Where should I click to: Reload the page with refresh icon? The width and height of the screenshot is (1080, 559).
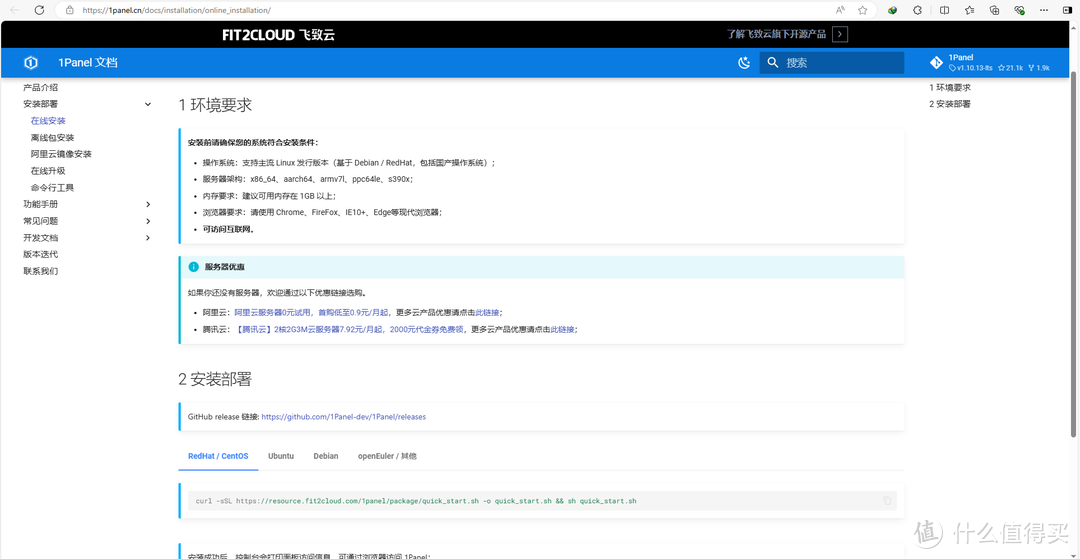pos(40,10)
